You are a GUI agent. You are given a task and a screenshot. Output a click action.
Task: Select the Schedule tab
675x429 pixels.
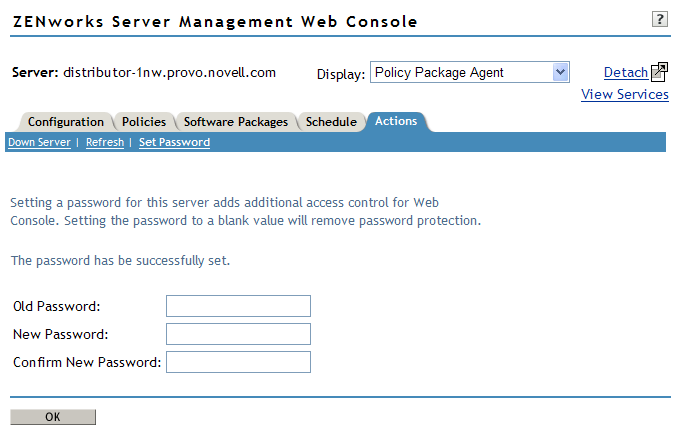331,122
